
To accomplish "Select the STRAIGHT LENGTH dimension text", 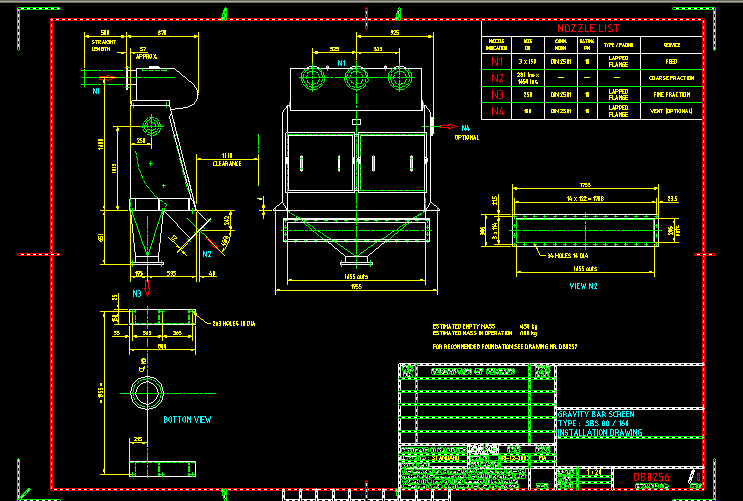I will (101, 46).
